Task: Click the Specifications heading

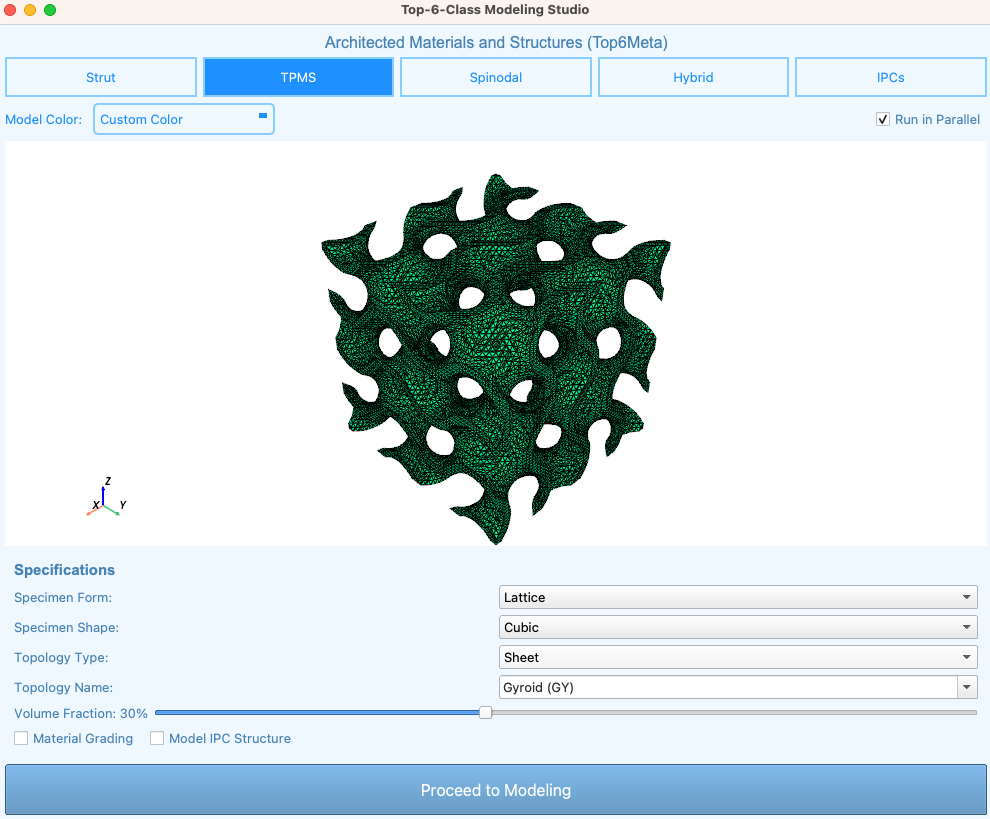Action: [x=64, y=570]
